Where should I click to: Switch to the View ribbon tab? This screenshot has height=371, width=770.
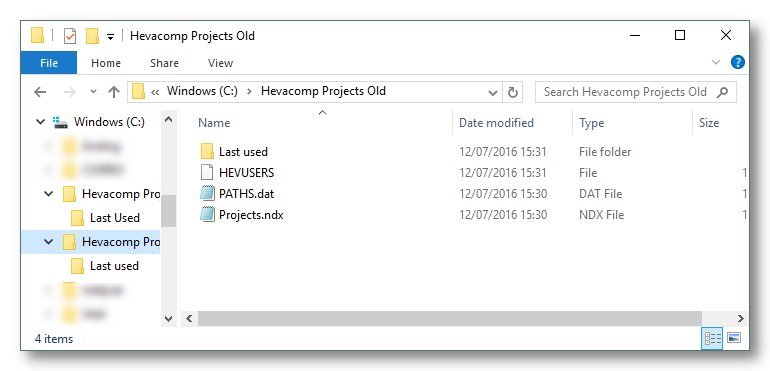[x=220, y=63]
